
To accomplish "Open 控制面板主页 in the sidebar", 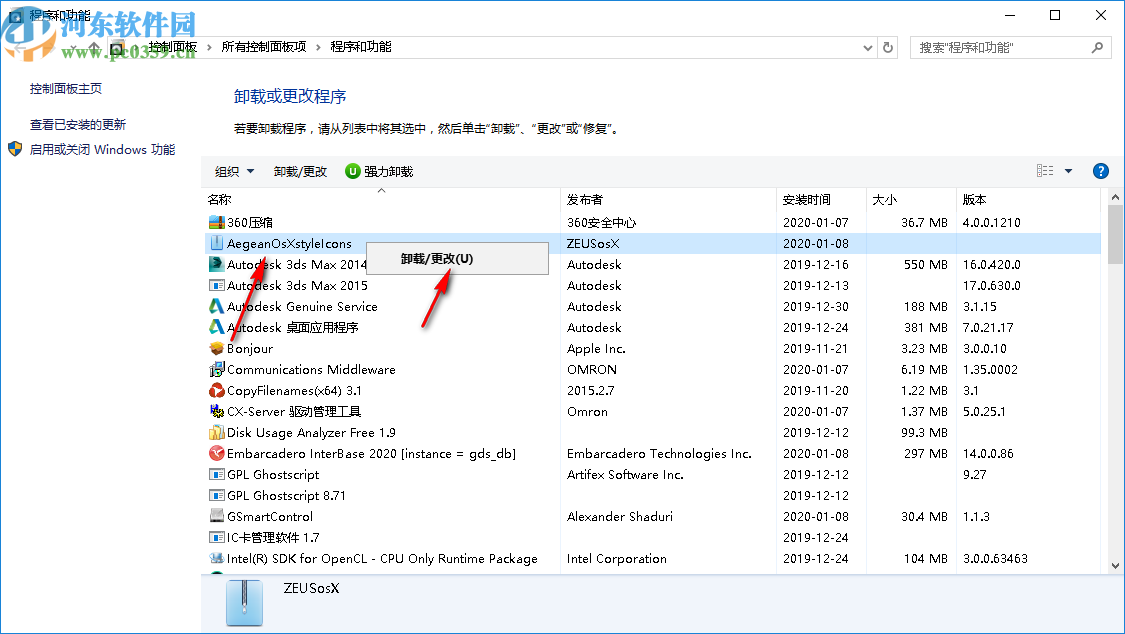I will (x=65, y=86).
